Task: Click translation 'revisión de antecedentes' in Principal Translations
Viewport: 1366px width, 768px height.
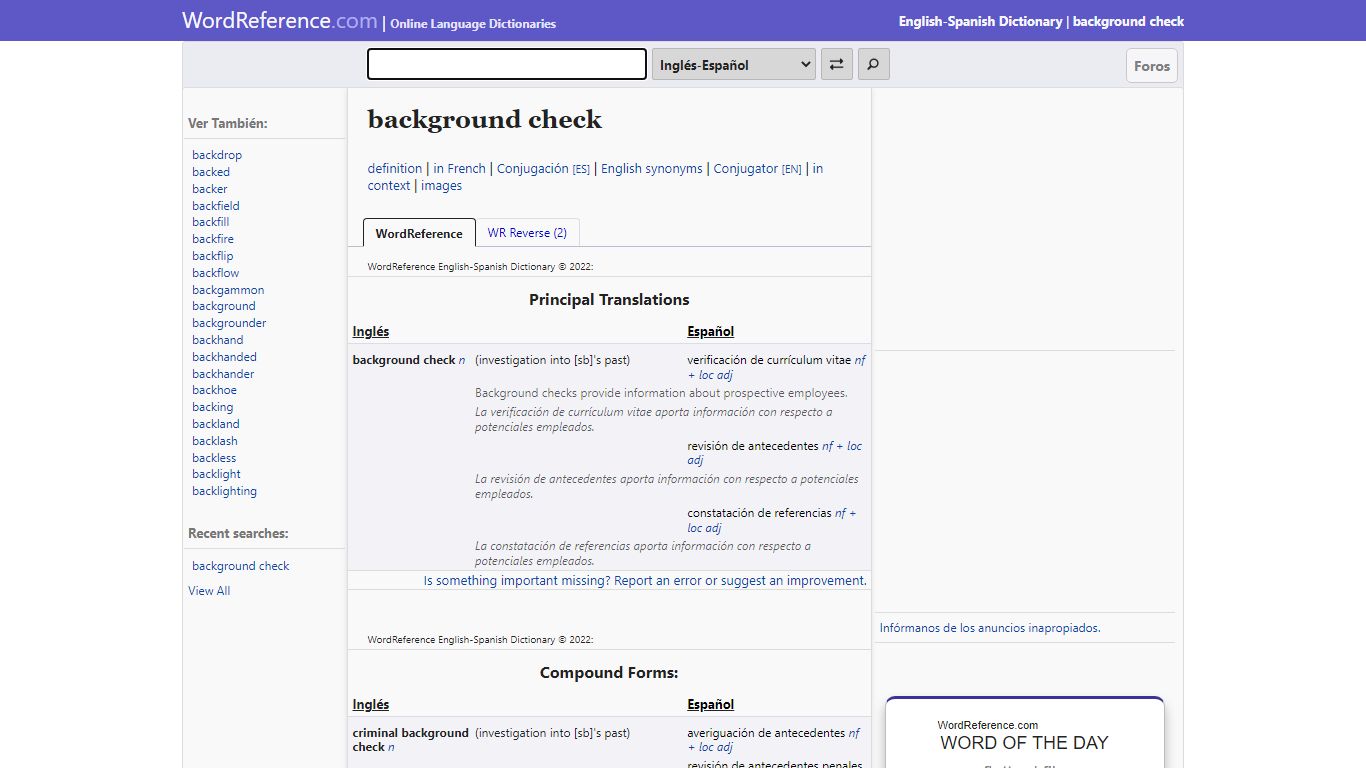Action: [x=753, y=446]
